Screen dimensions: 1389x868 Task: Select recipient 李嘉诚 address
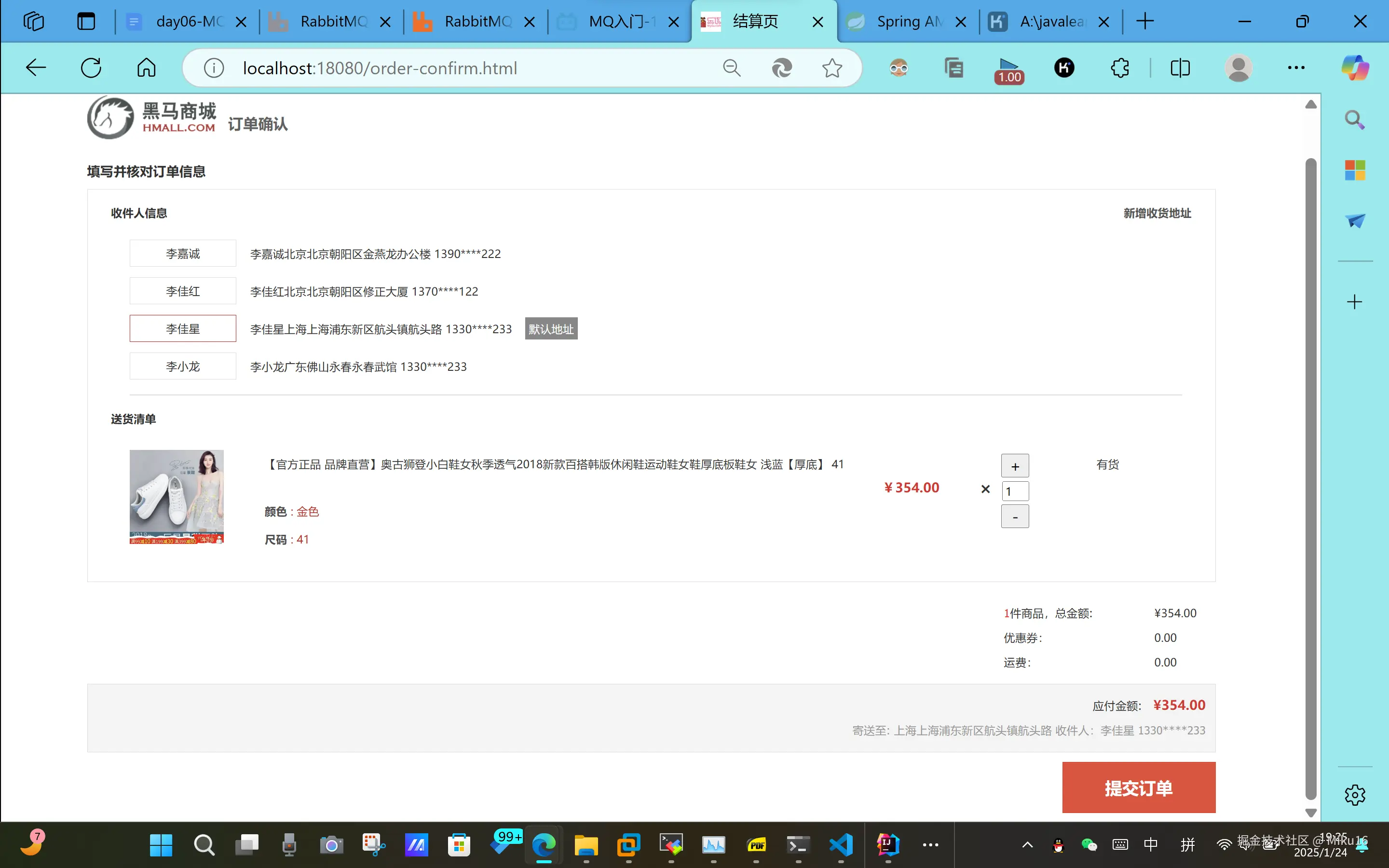pos(182,253)
